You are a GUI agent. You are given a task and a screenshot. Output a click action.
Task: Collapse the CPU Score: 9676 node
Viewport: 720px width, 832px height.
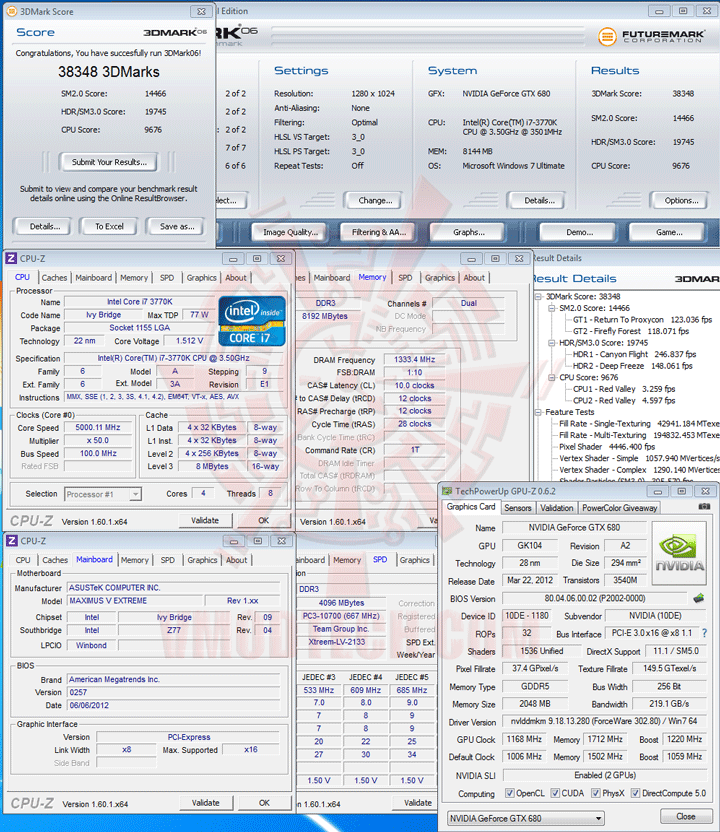point(552,377)
